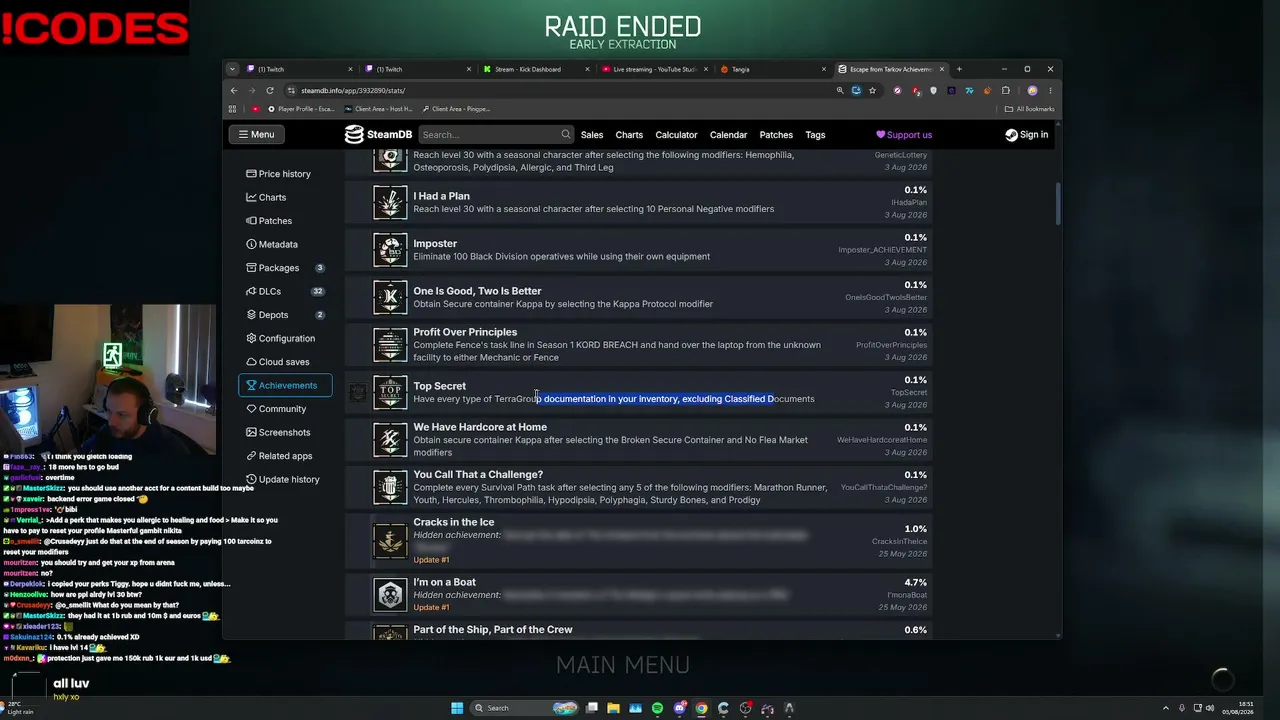Open the Update #1 link under Cracks in the Ice
Viewport: 1280px width, 720px height.
point(431,560)
